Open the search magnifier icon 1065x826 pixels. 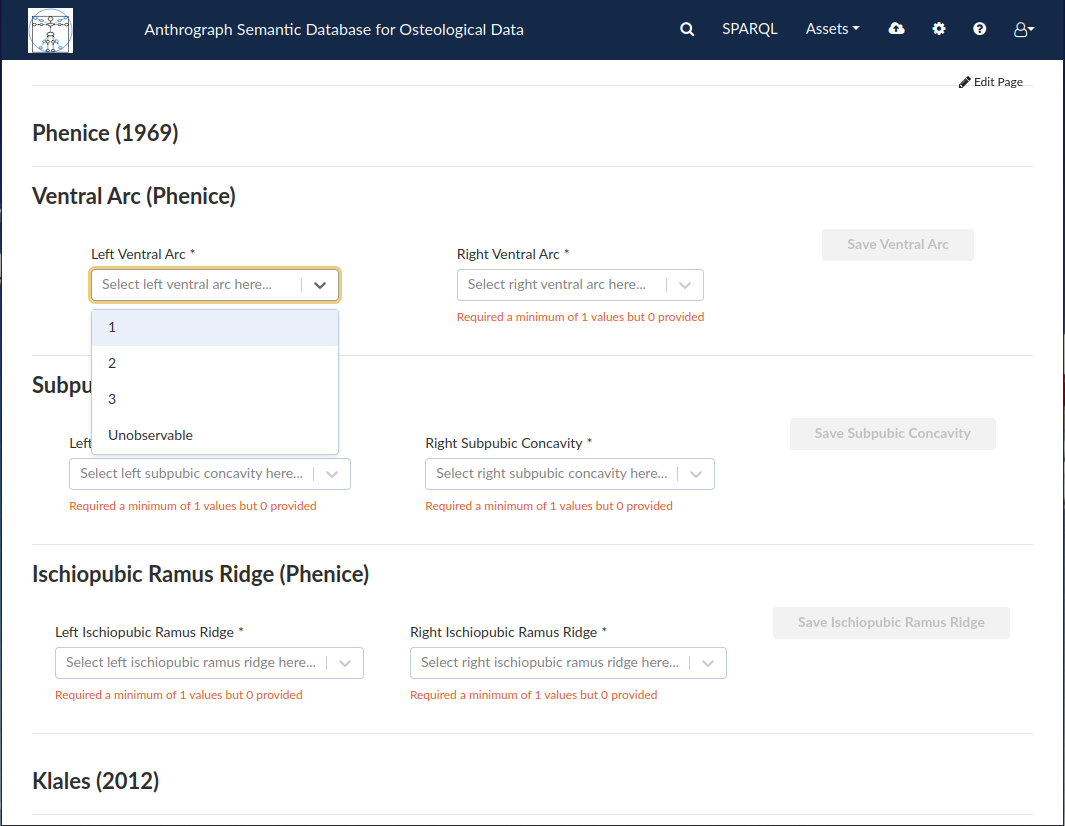tap(687, 29)
